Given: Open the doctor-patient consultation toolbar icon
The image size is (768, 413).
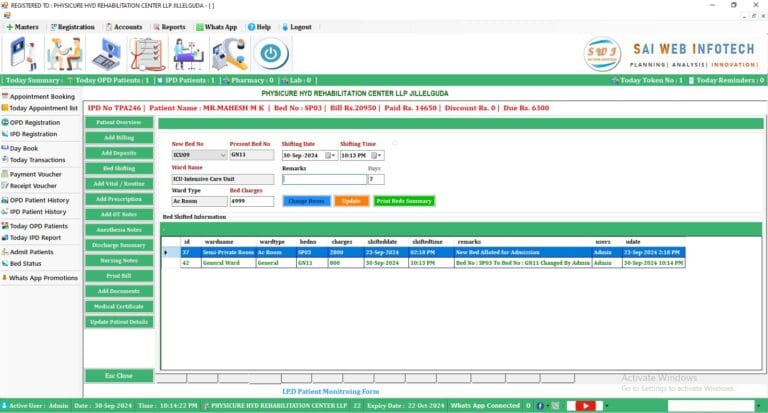Looking at the screenshot, I should [x=64, y=54].
